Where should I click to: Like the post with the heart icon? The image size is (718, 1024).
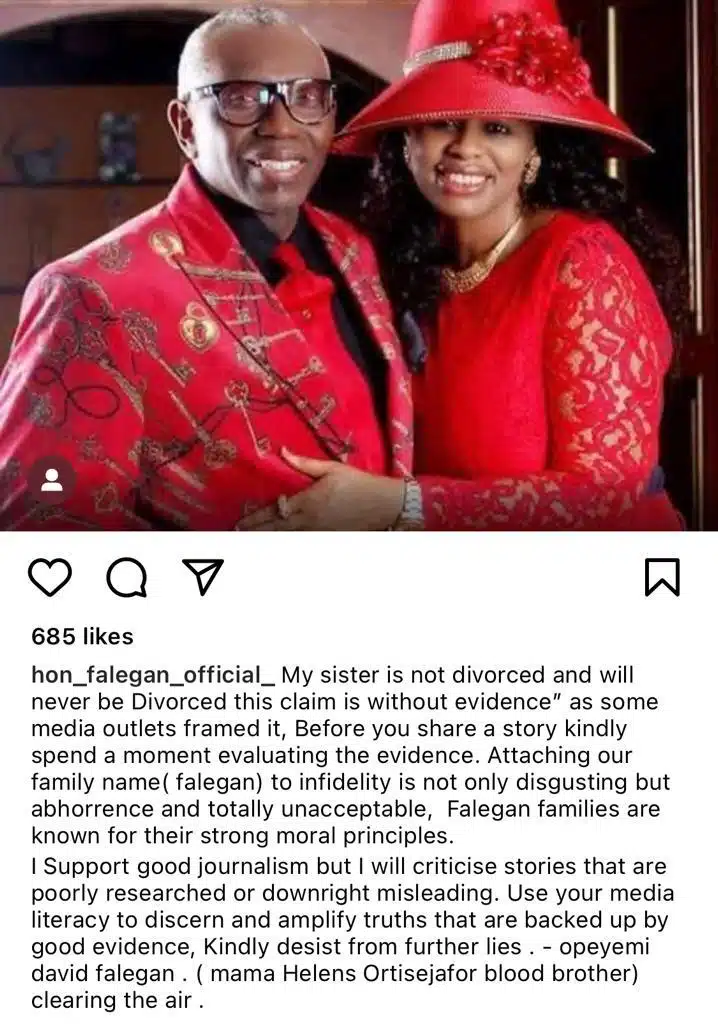[x=50, y=577]
